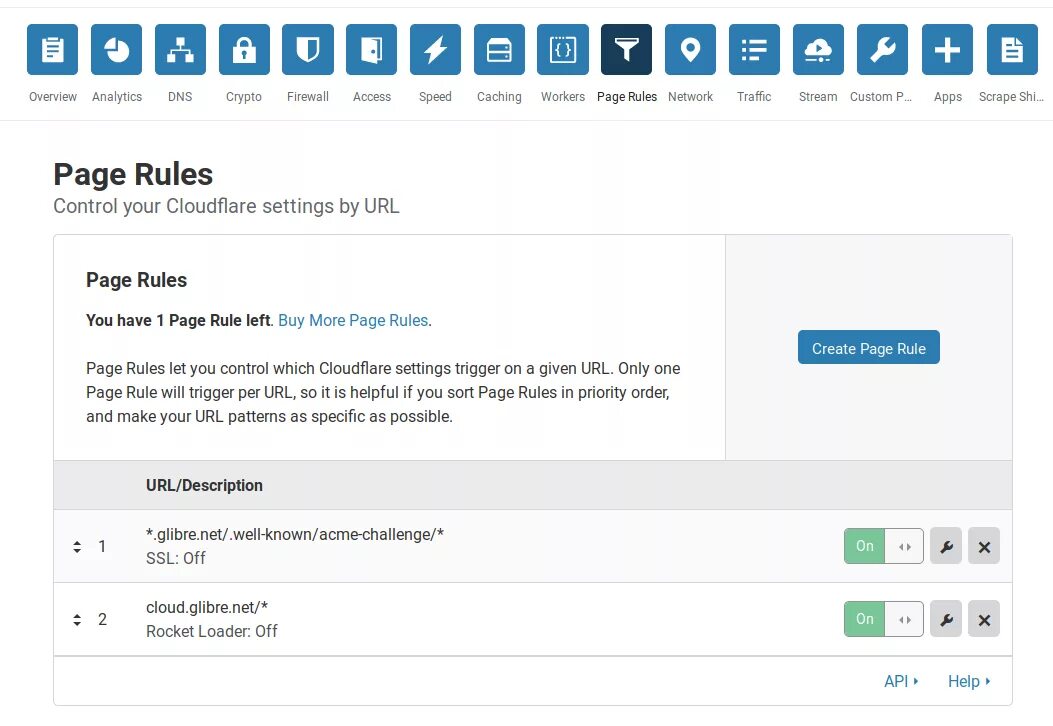Click the Rocket Loader: Off description
The width and height of the screenshot is (1053, 726).
pyautogui.click(x=212, y=631)
